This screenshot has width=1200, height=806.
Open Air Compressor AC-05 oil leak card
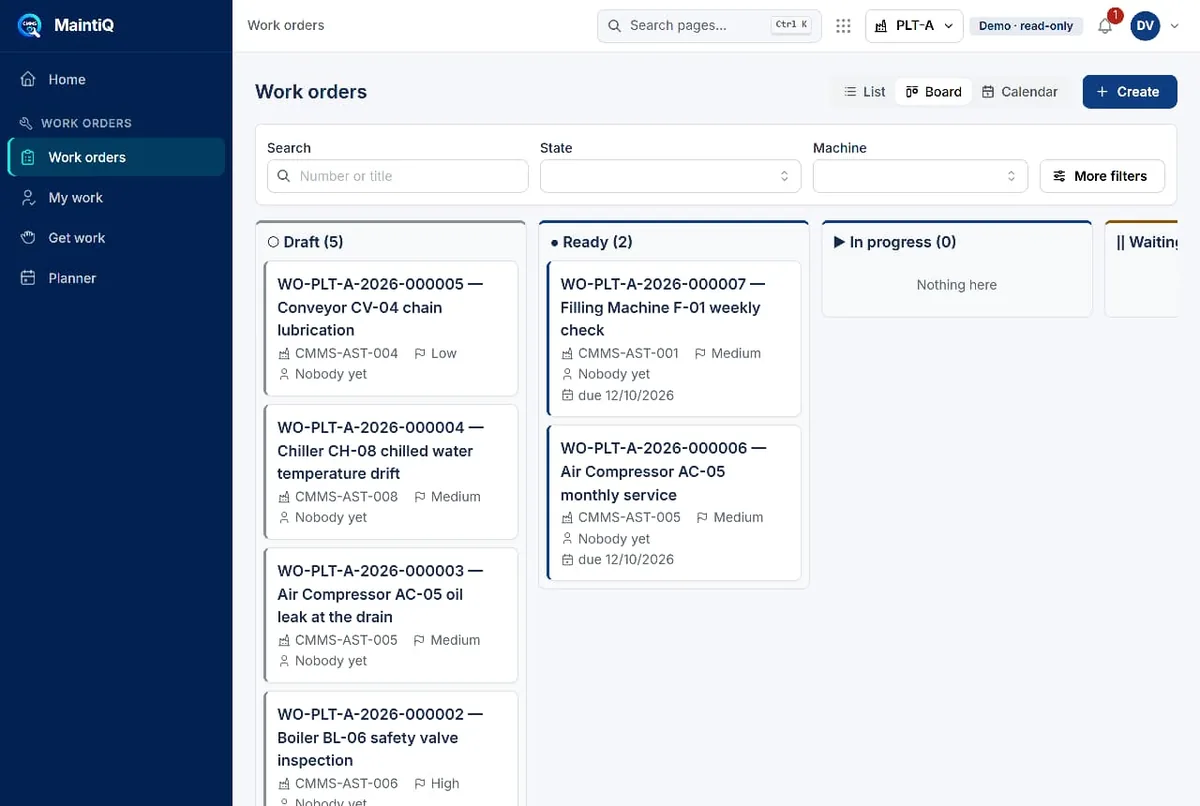coord(391,615)
